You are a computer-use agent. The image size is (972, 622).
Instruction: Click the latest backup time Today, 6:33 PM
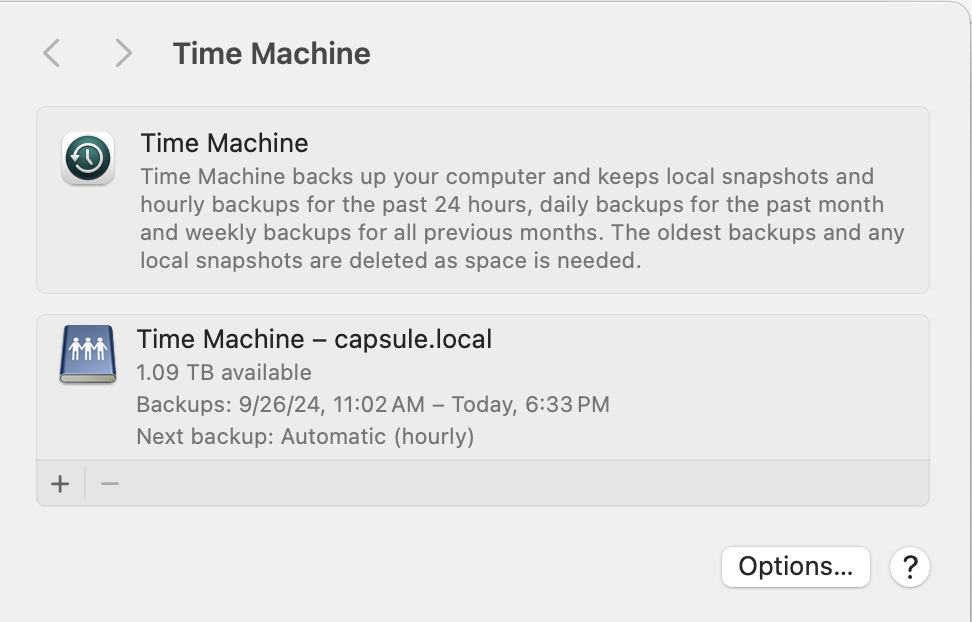point(530,404)
